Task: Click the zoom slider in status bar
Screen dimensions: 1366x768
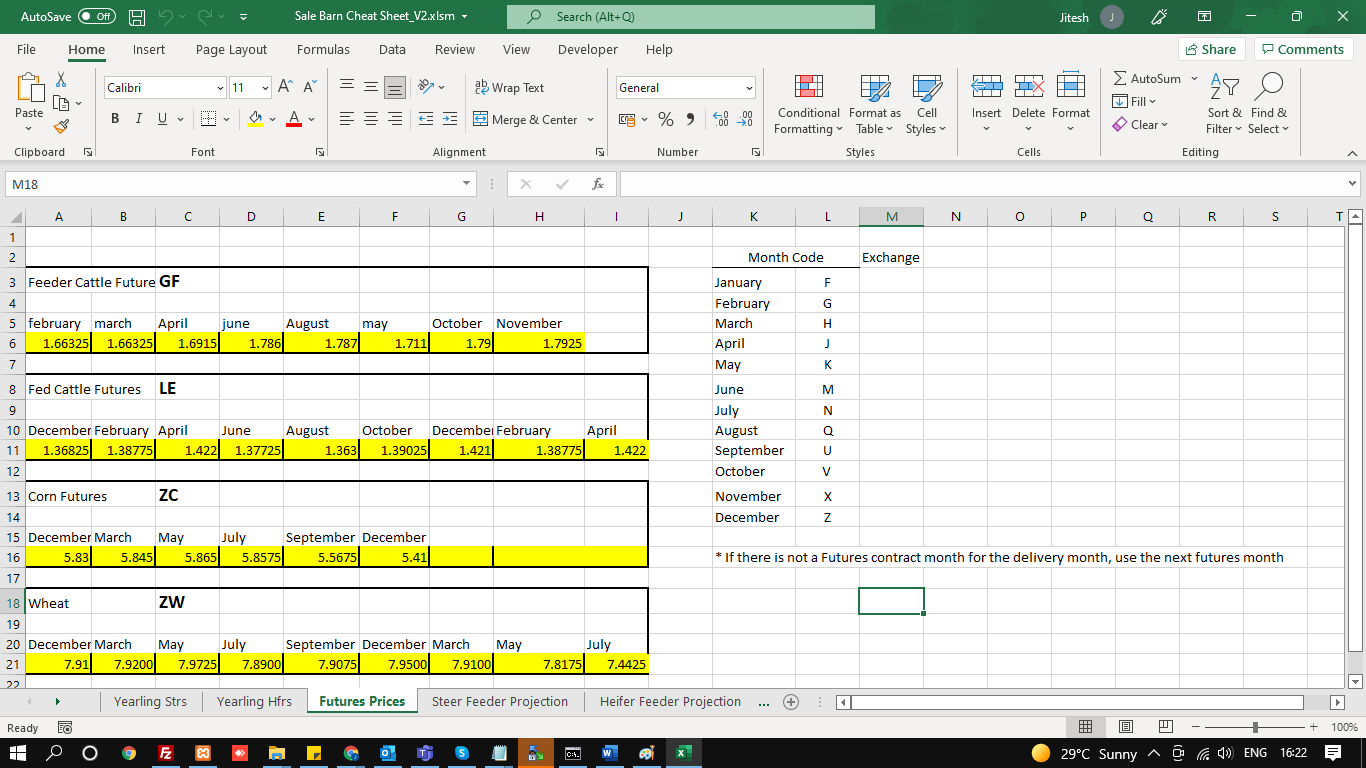Action: (x=1256, y=726)
